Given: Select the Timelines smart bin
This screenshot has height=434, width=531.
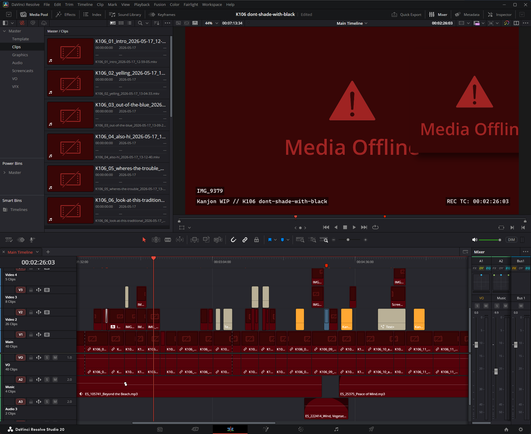Looking at the screenshot, I should pos(19,210).
